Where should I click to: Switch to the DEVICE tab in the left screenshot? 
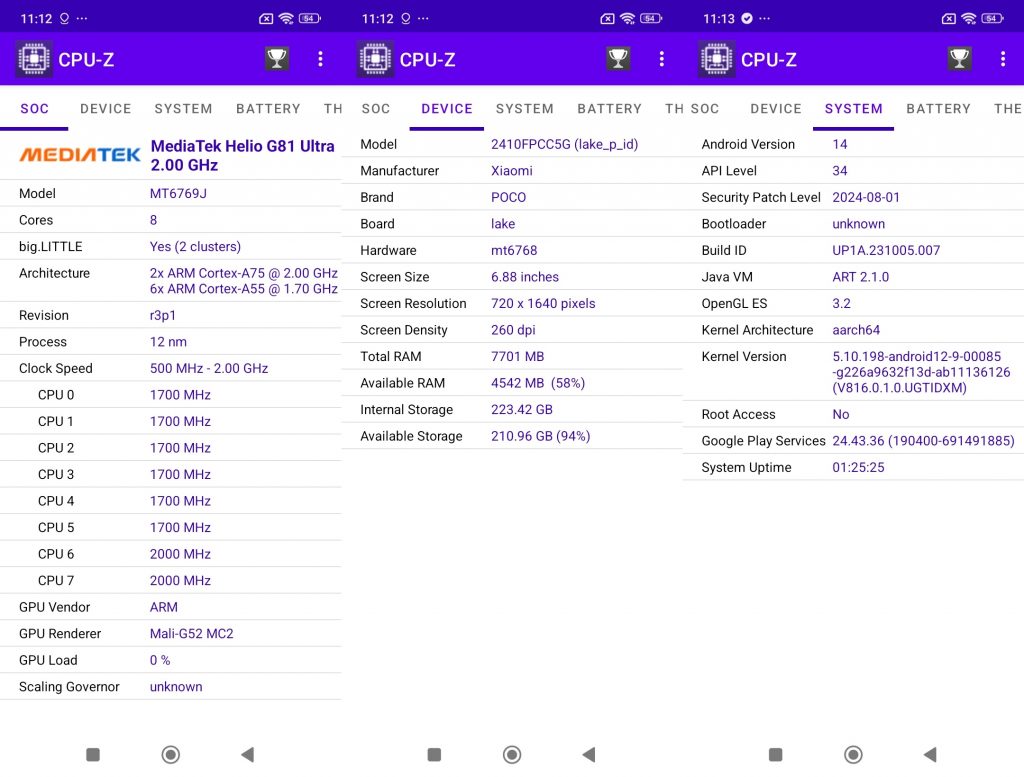point(106,109)
